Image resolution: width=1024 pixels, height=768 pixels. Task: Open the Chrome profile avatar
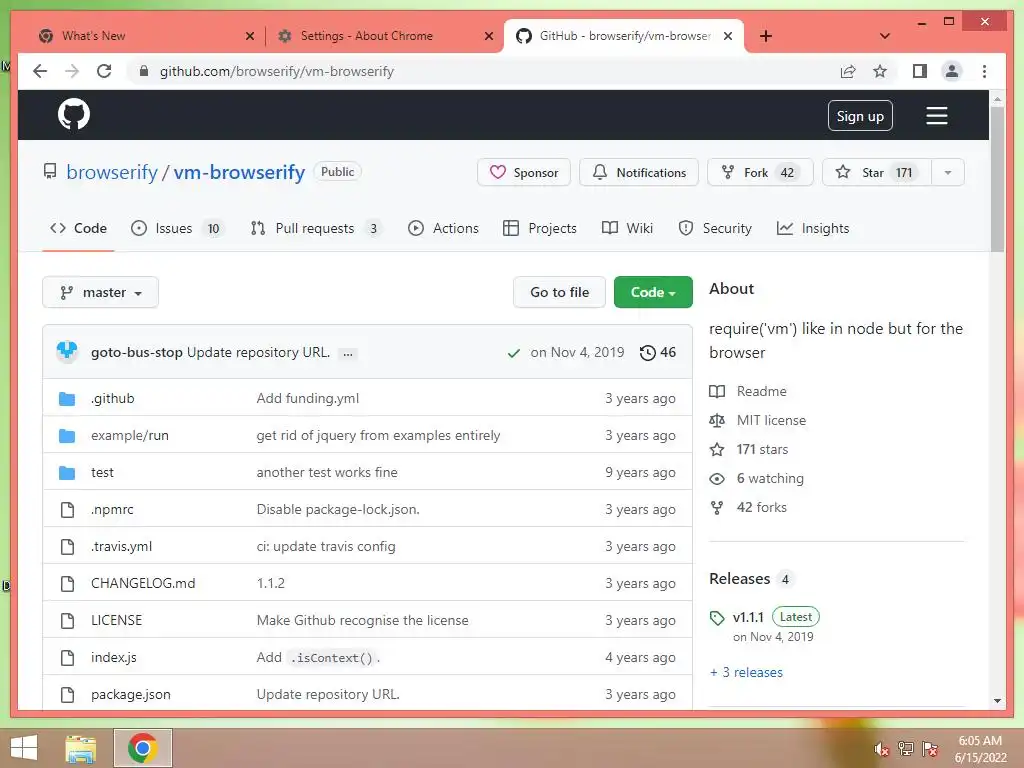click(952, 71)
